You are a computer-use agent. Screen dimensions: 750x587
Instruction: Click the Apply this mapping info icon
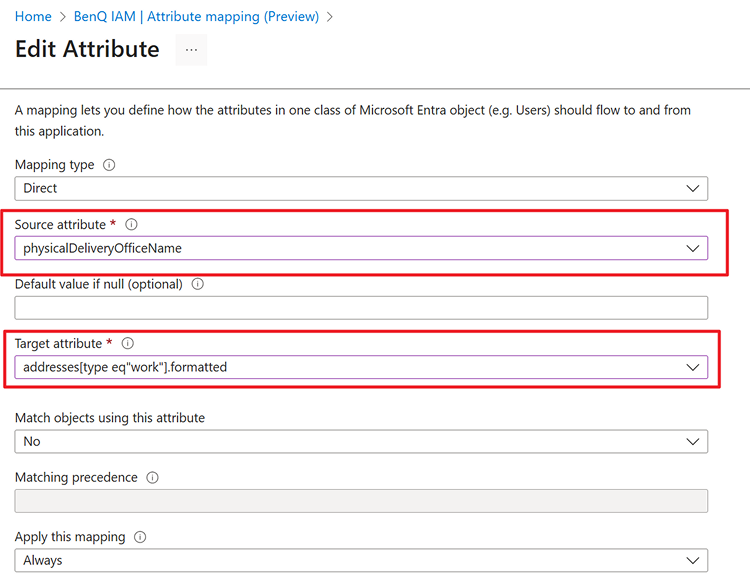(x=140, y=537)
